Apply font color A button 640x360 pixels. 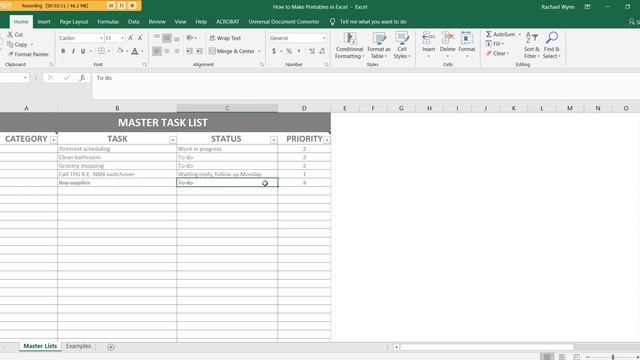point(135,51)
